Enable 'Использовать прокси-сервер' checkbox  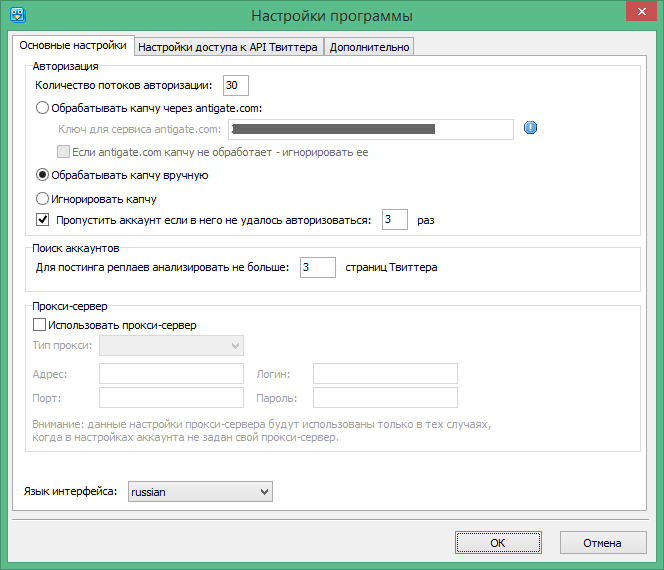(40, 325)
